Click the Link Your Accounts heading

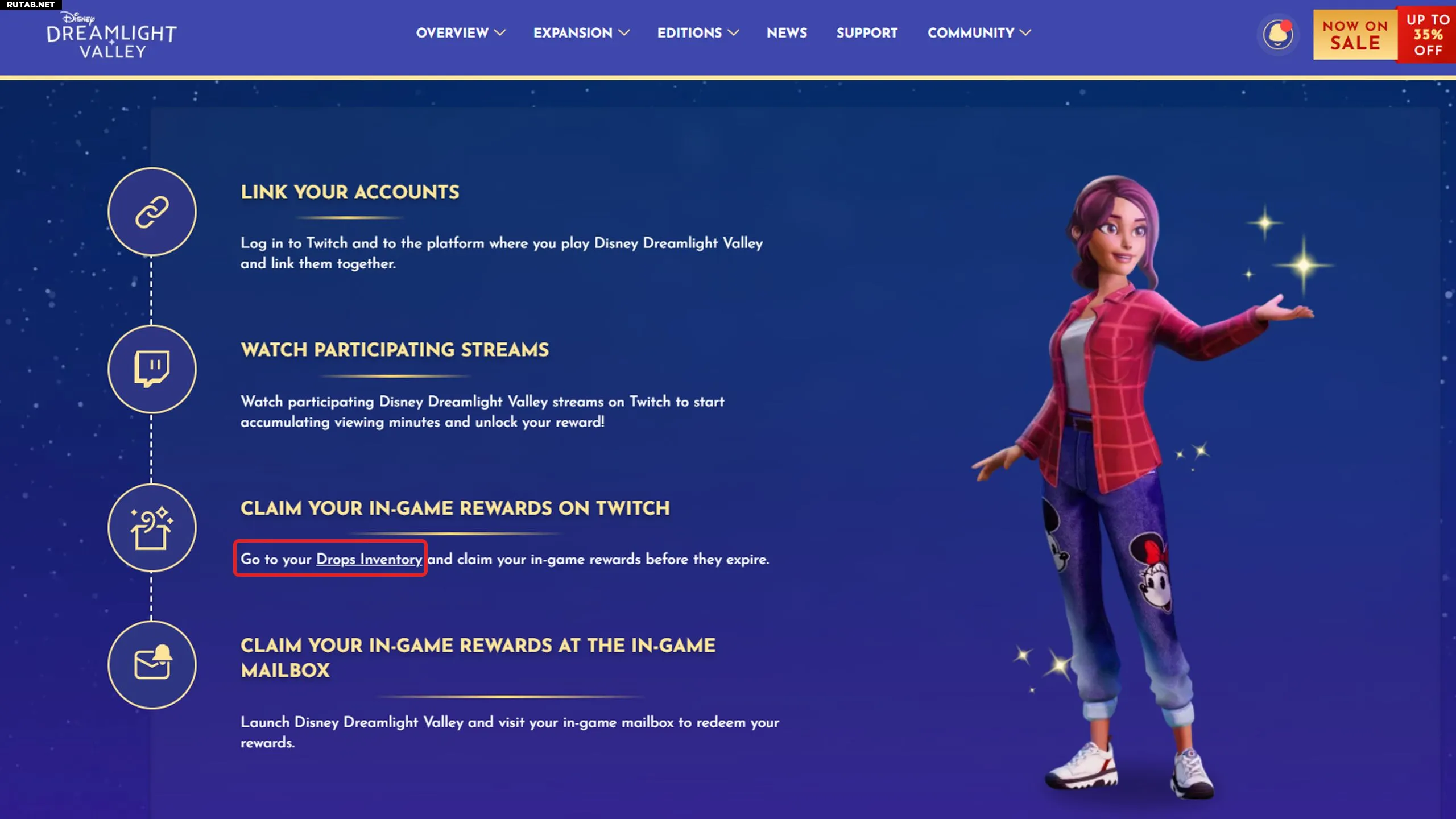click(x=350, y=192)
